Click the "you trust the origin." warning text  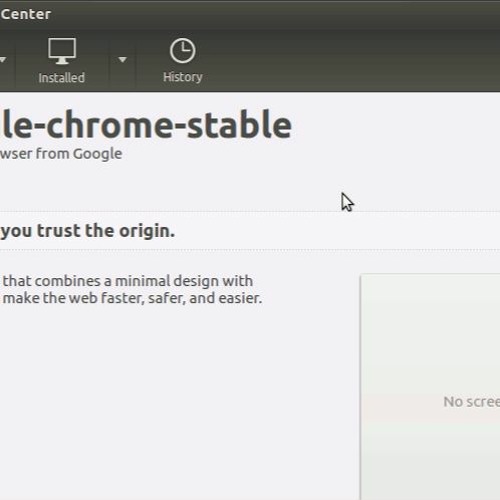[x=87, y=231]
